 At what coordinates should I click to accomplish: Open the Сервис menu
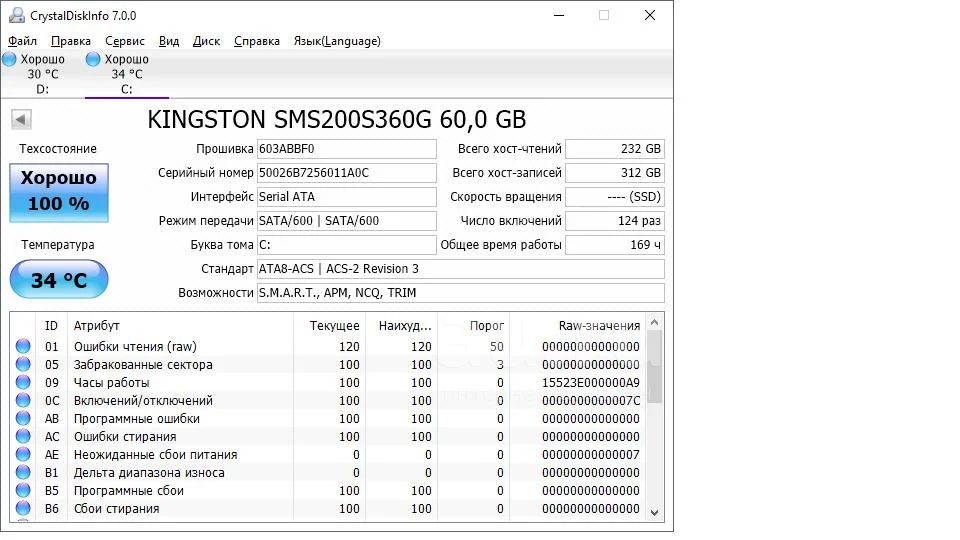pyautogui.click(x=125, y=41)
